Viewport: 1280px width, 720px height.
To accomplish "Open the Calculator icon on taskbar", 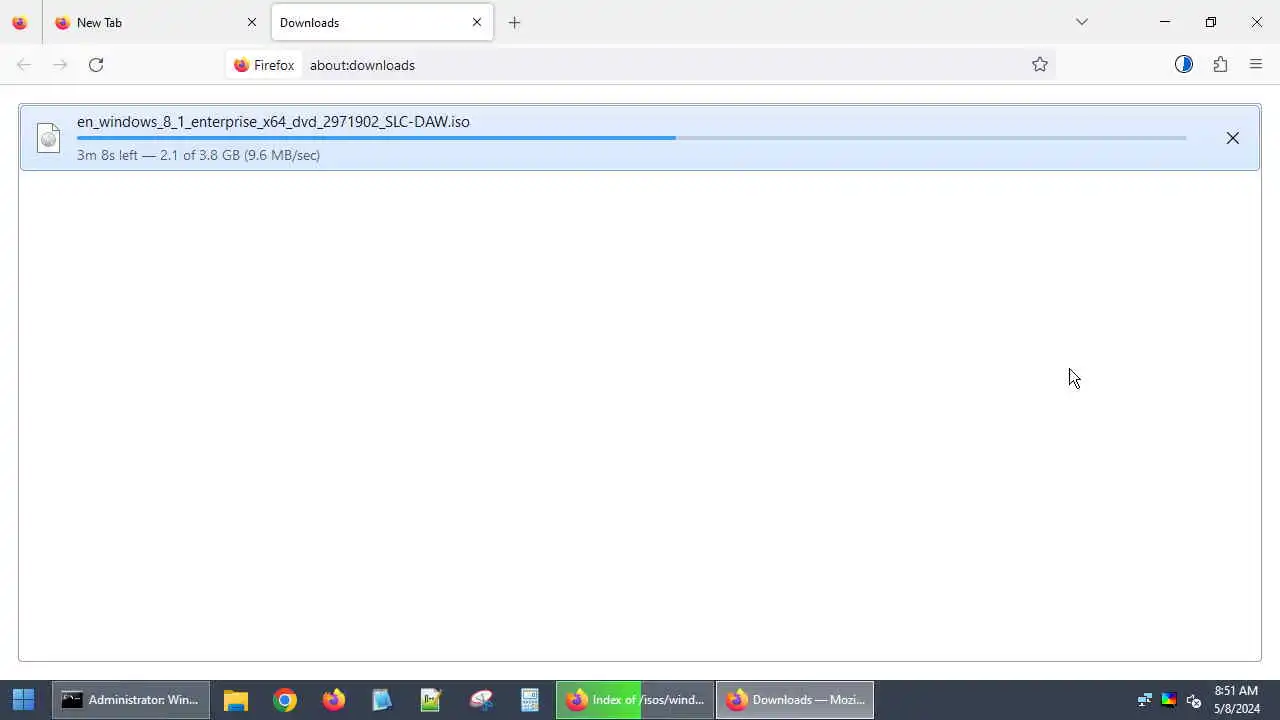I will [530, 700].
